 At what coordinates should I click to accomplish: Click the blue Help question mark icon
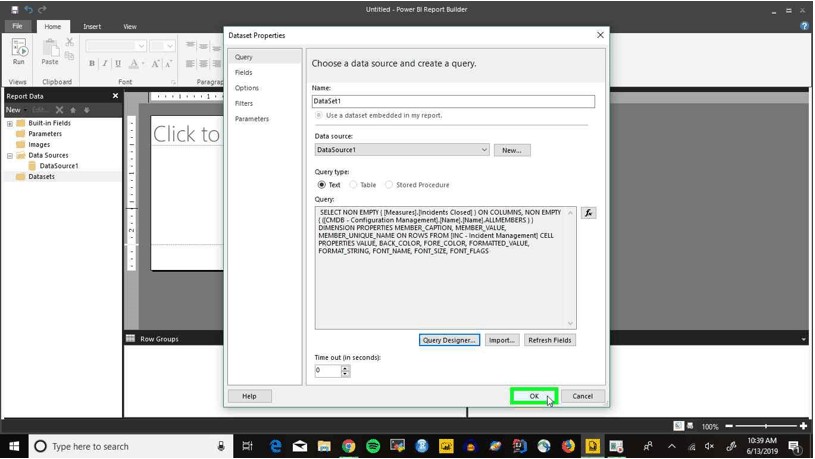804,26
